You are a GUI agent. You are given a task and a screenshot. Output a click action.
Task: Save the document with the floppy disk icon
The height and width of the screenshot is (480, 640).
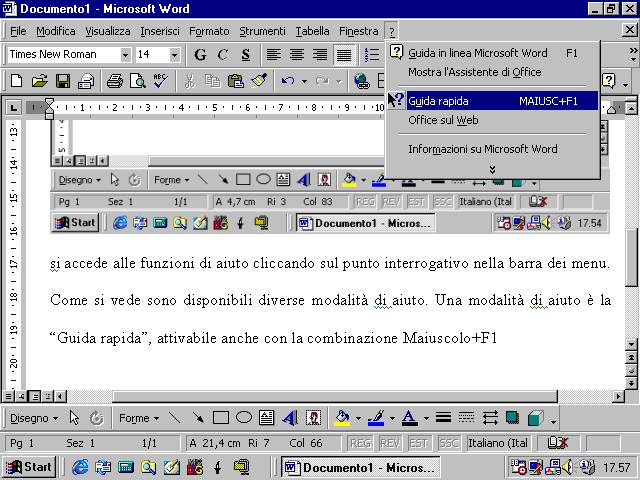pos(63,81)
